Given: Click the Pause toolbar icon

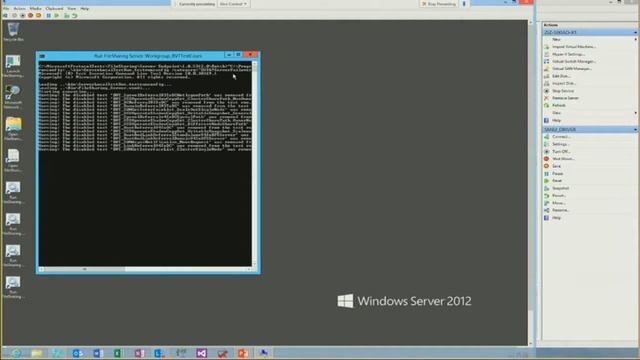Looking at the screenshot, I should (49, 16).
